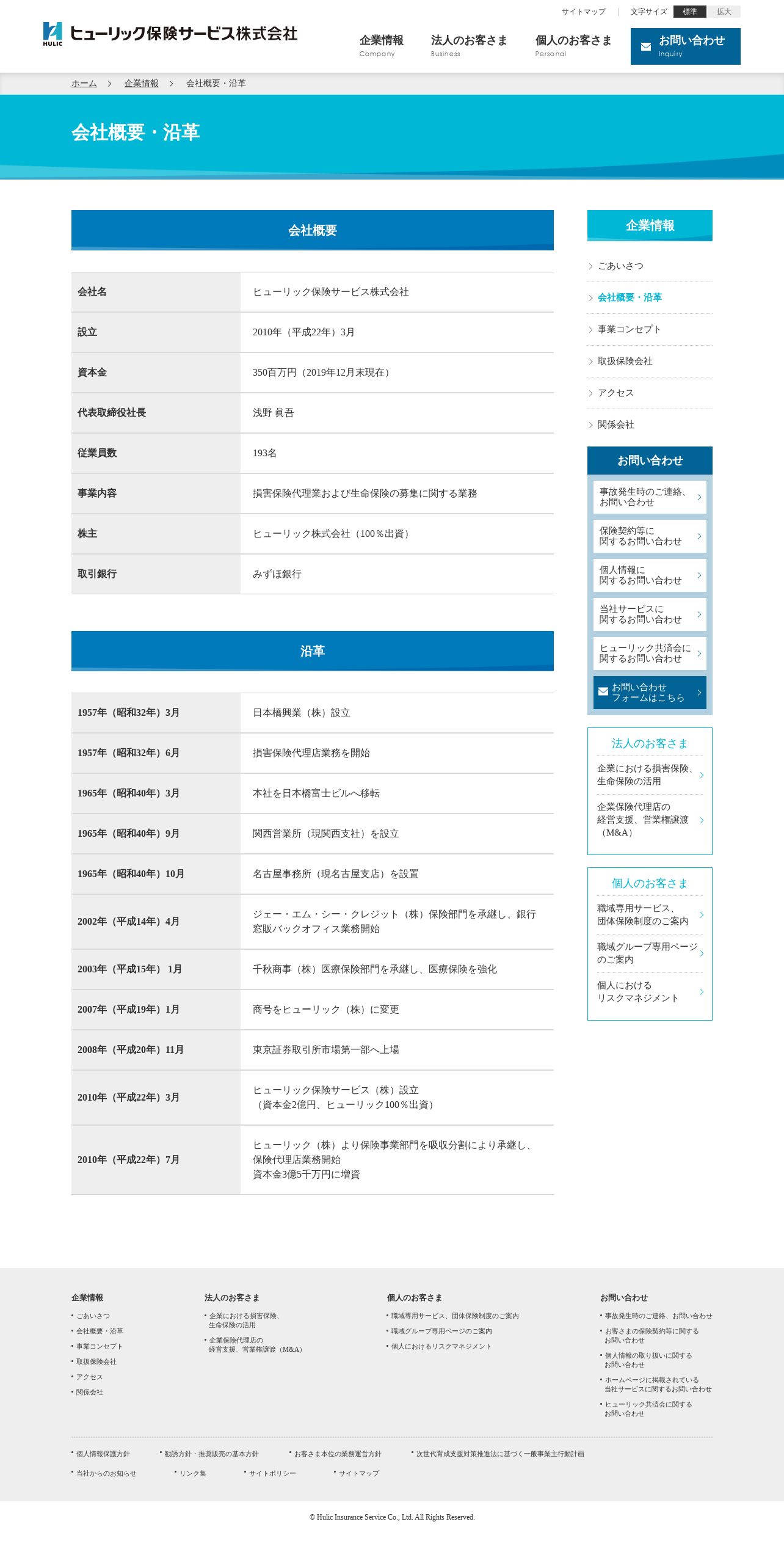Click table cell みずほ銀行
This screenshot has height=1552, width=784.
397,574
